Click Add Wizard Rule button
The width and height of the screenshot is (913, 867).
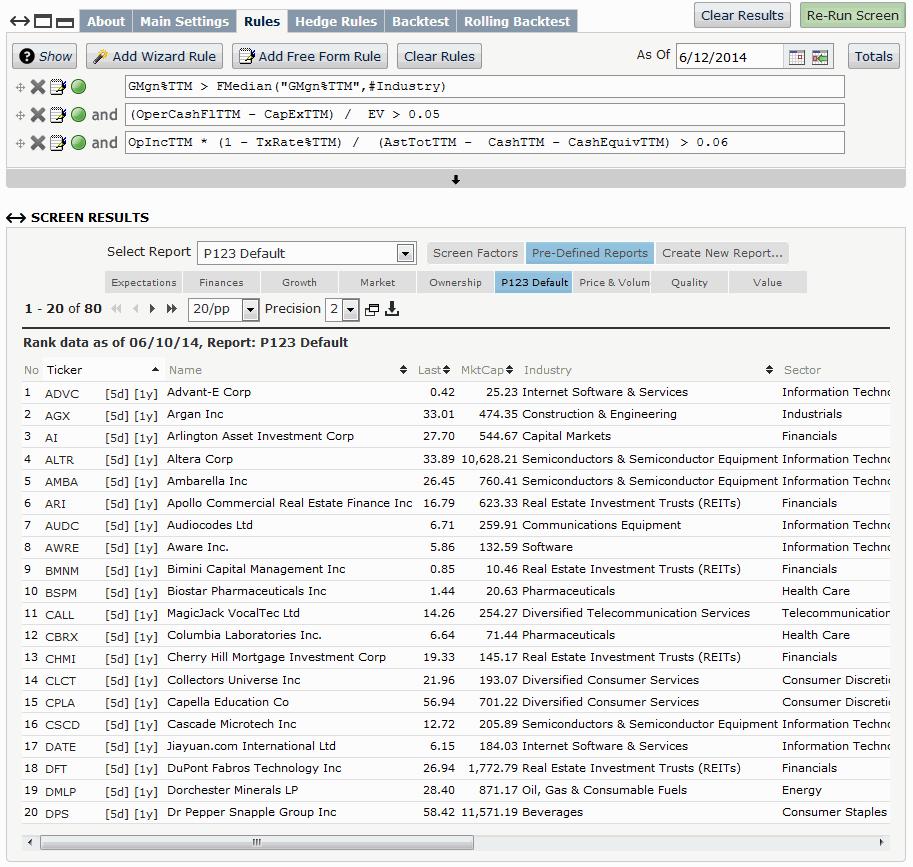pyautogui.click(x=154, y=56)
